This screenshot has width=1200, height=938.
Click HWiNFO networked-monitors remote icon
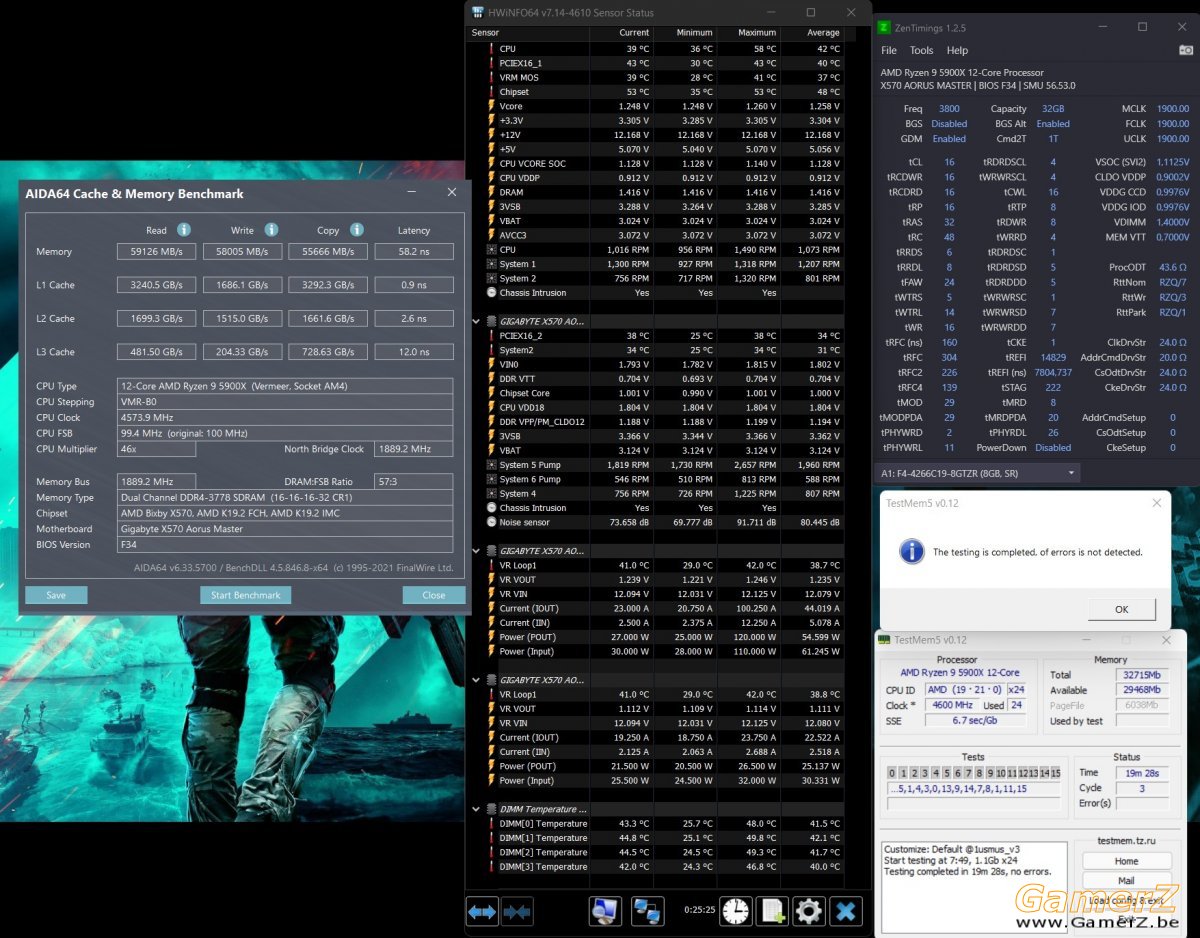pyautogui.click(x=648, y=911)
